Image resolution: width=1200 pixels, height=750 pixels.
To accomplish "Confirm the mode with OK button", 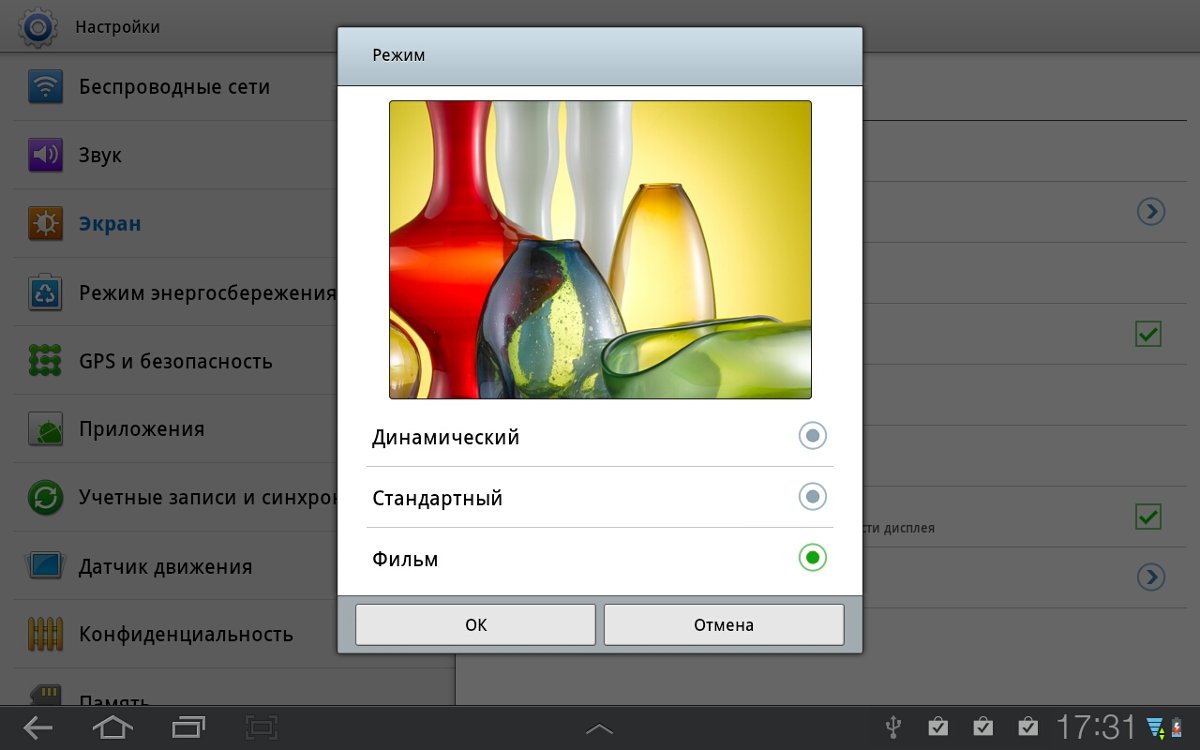I will point(476,625).
